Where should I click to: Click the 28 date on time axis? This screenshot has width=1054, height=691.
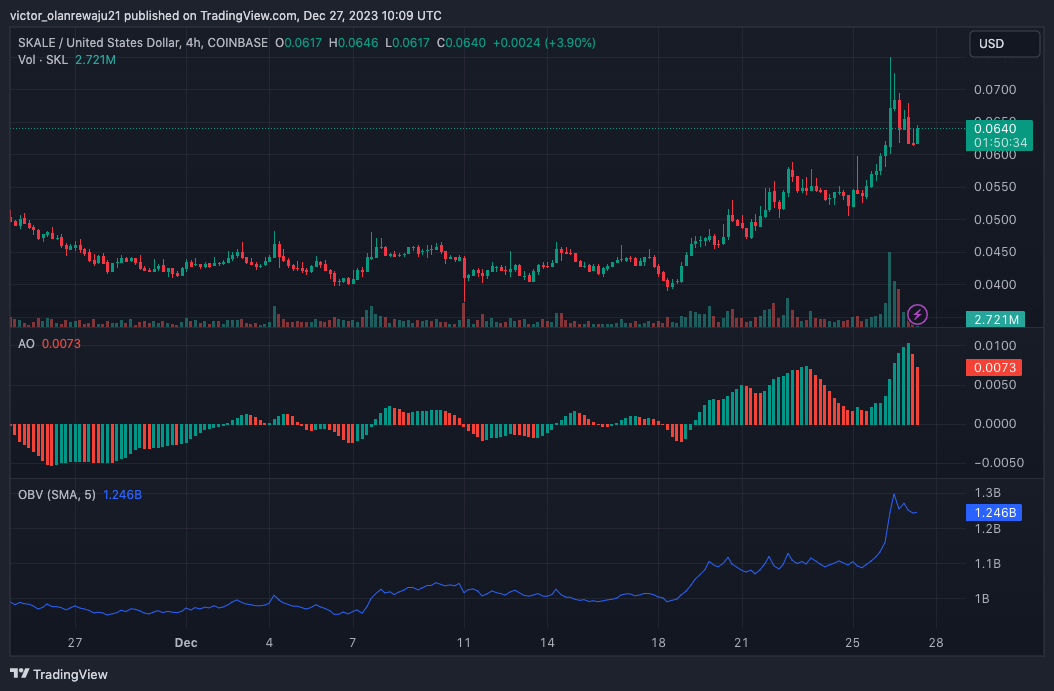(x=936, y=643)
